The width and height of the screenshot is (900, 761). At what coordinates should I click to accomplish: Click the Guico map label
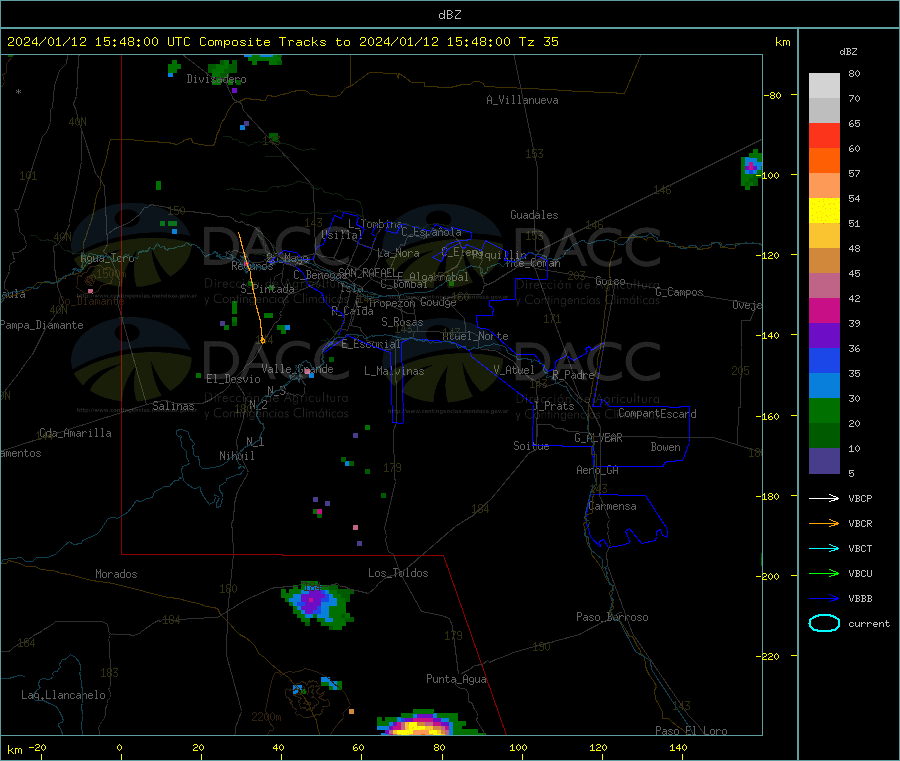610,282
